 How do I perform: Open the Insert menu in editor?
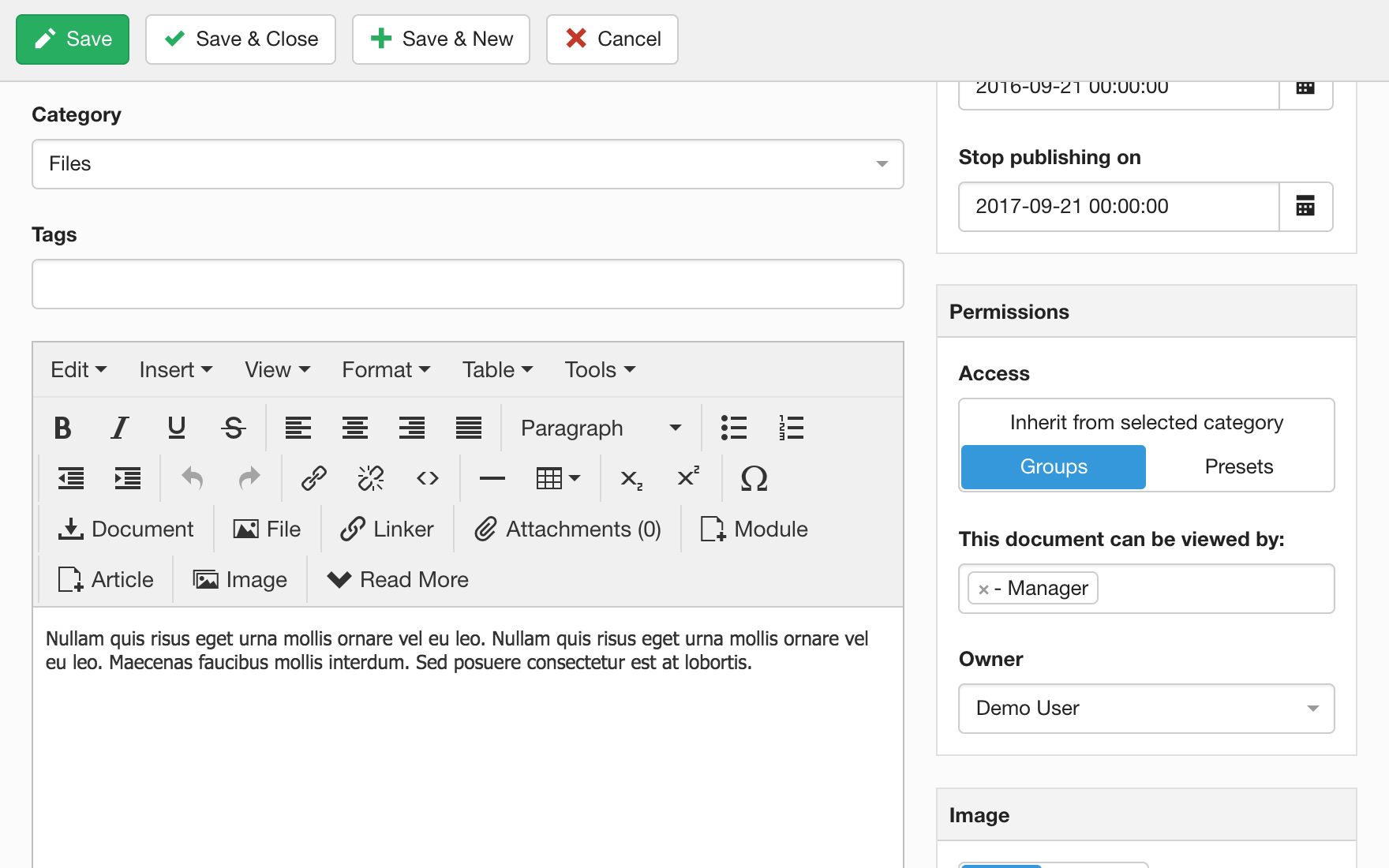coord(175,370)
